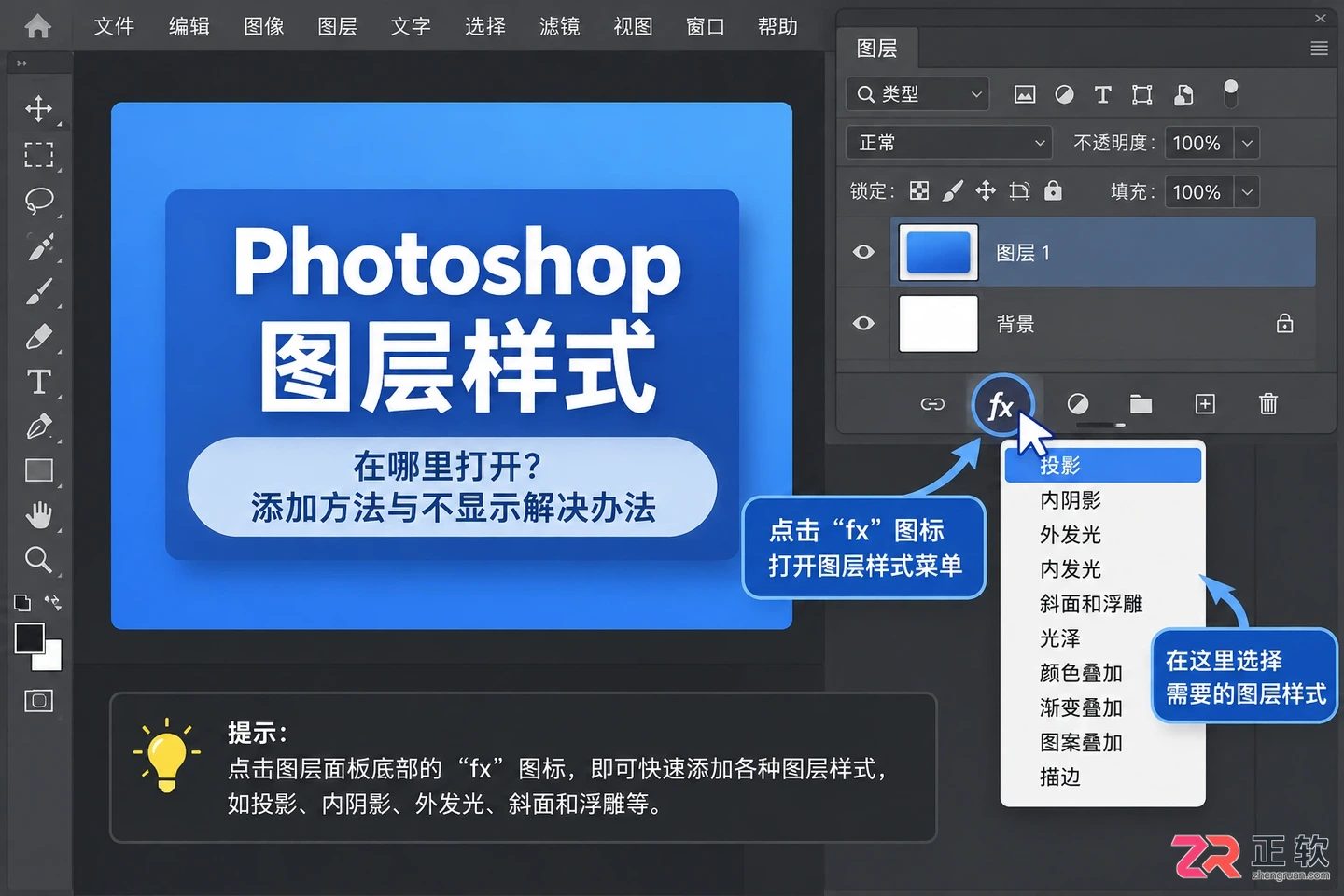This screenshot has height=896, width=1344.
Task: Filter layers by type layers
Action: point(1102,94)
